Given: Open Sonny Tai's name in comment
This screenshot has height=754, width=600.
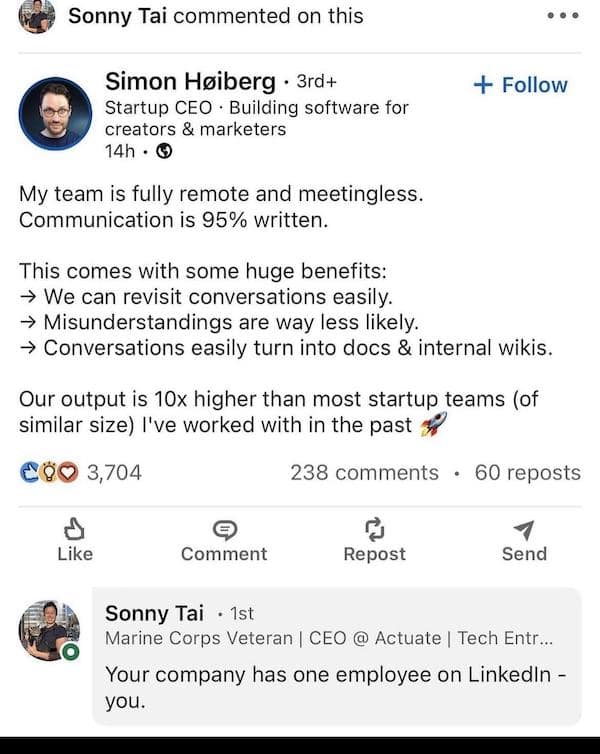Looking at the screenshot, I should pos(154,612).
